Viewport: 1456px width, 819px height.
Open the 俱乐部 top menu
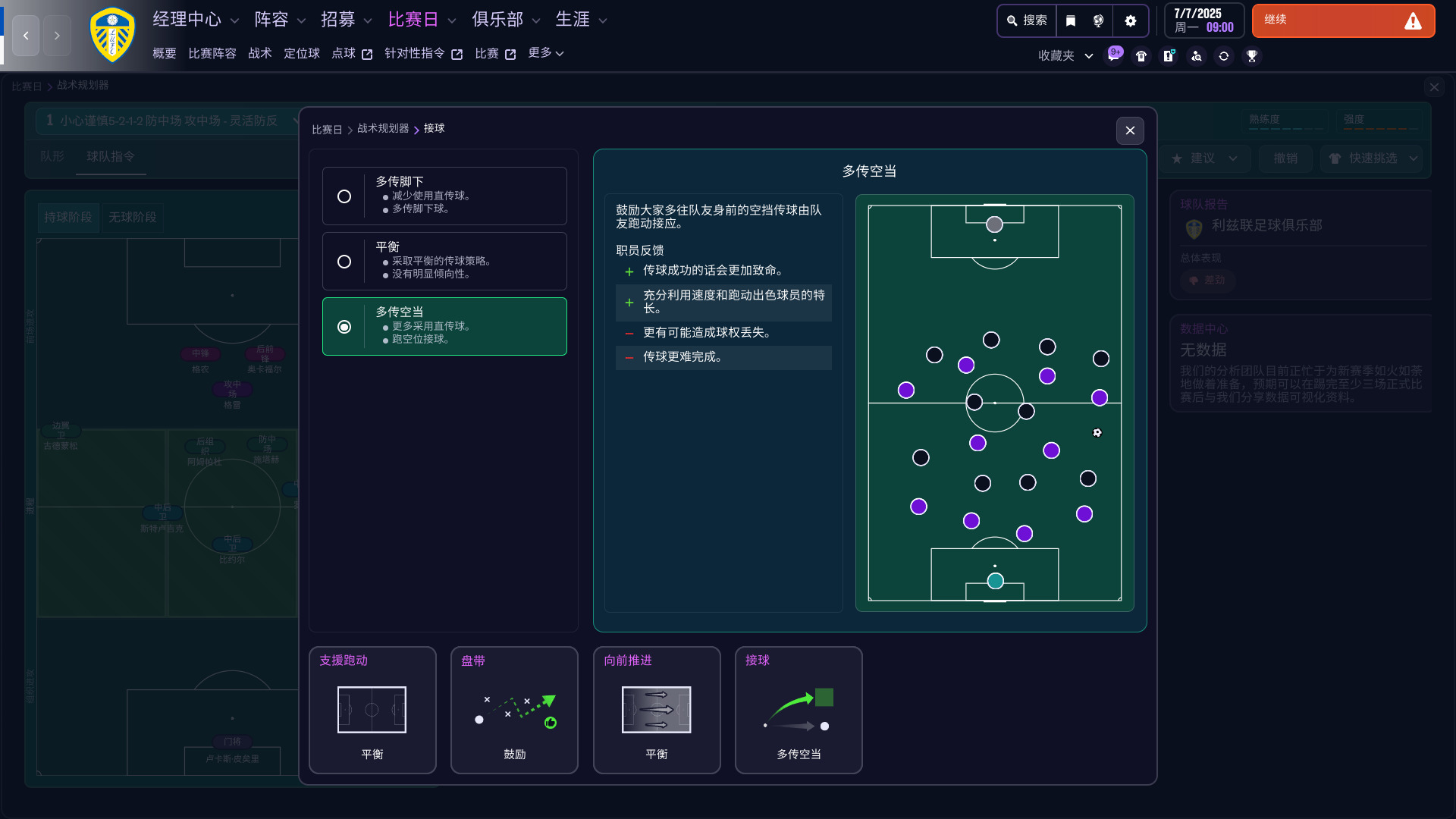[x=506, y=20]
